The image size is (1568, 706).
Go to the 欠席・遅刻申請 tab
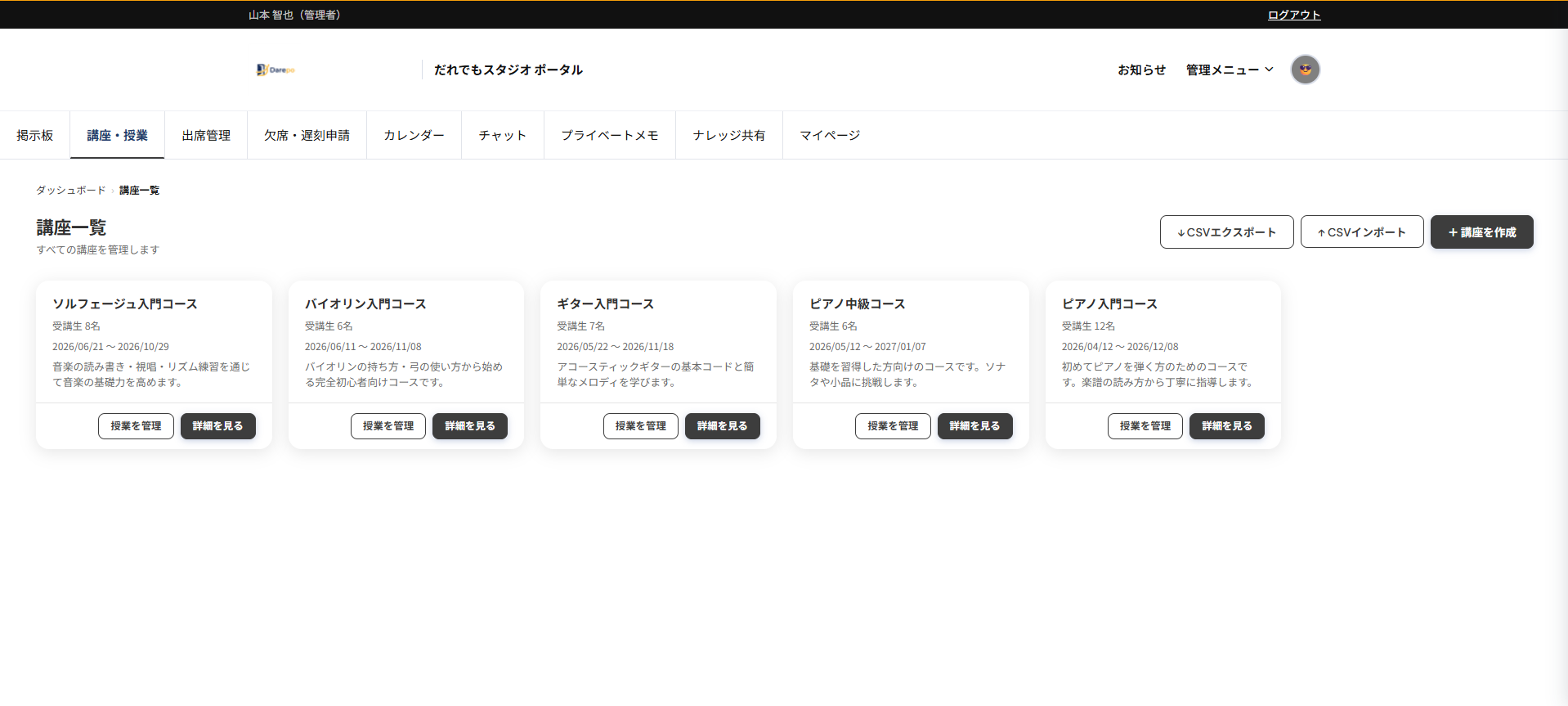[307, 135]
